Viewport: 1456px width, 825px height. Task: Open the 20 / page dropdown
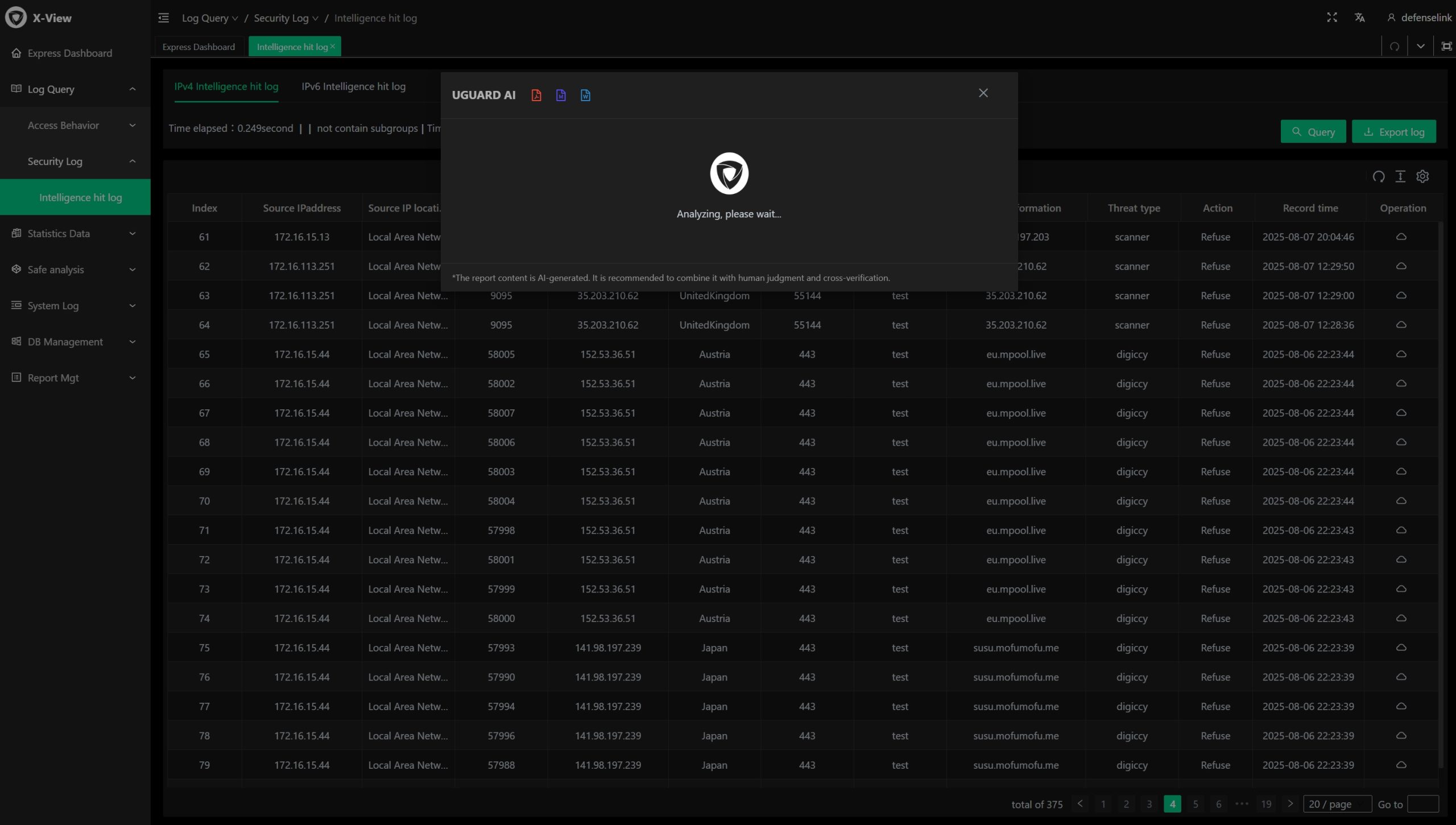(1337, 804)
